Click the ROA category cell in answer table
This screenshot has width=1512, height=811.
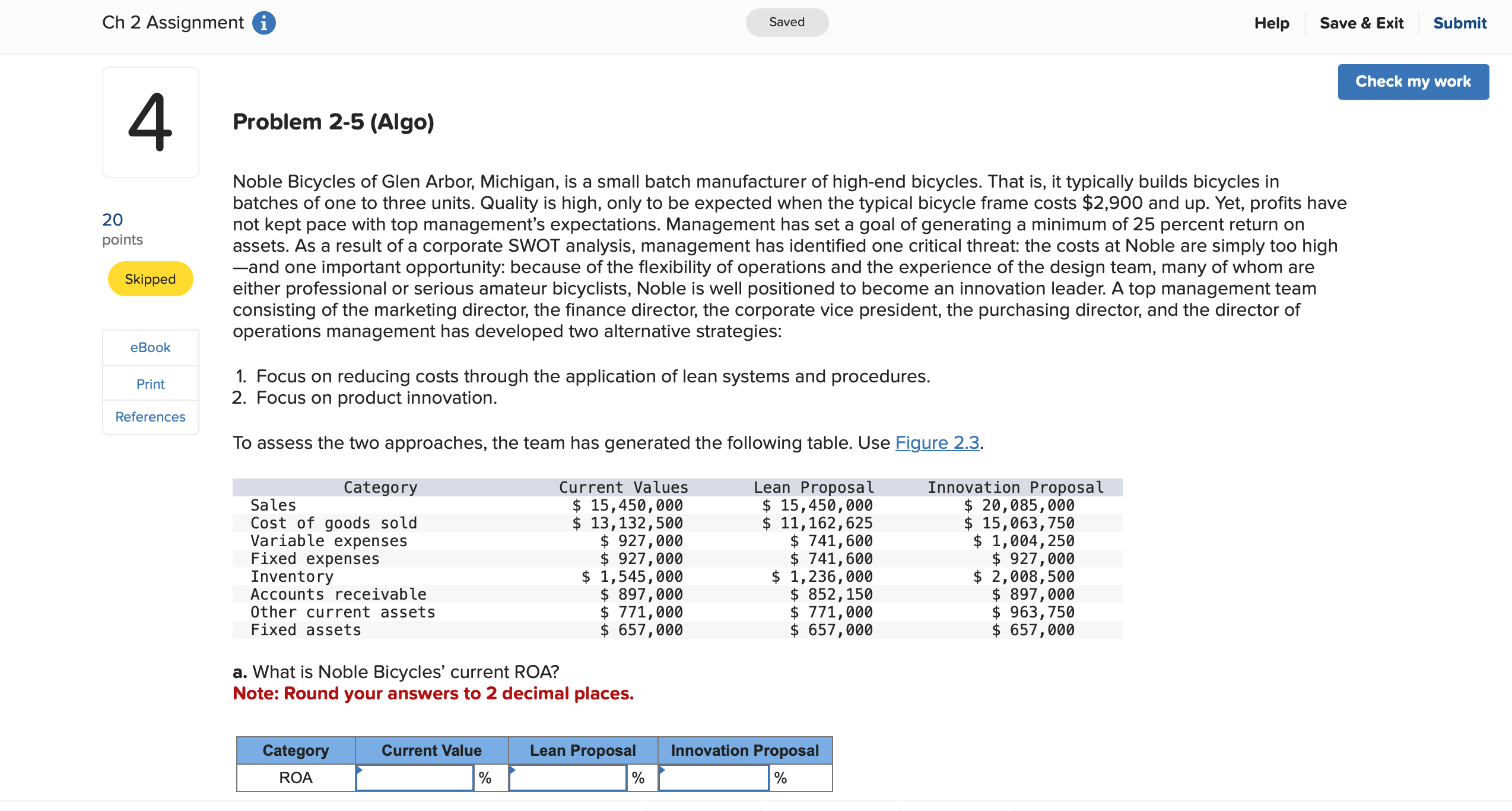[x=295, y=777]
